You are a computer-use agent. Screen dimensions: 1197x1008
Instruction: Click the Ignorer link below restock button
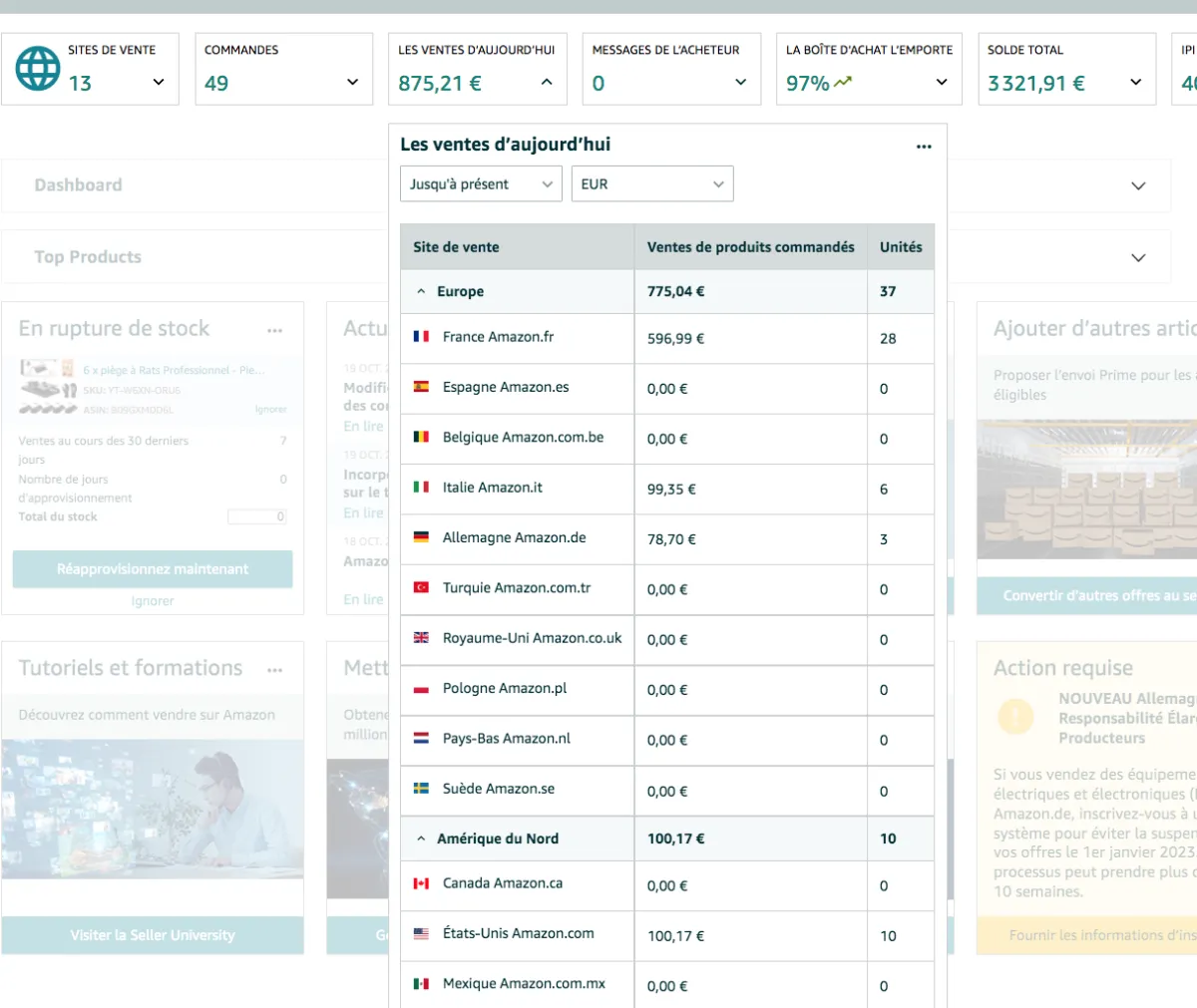153,601
